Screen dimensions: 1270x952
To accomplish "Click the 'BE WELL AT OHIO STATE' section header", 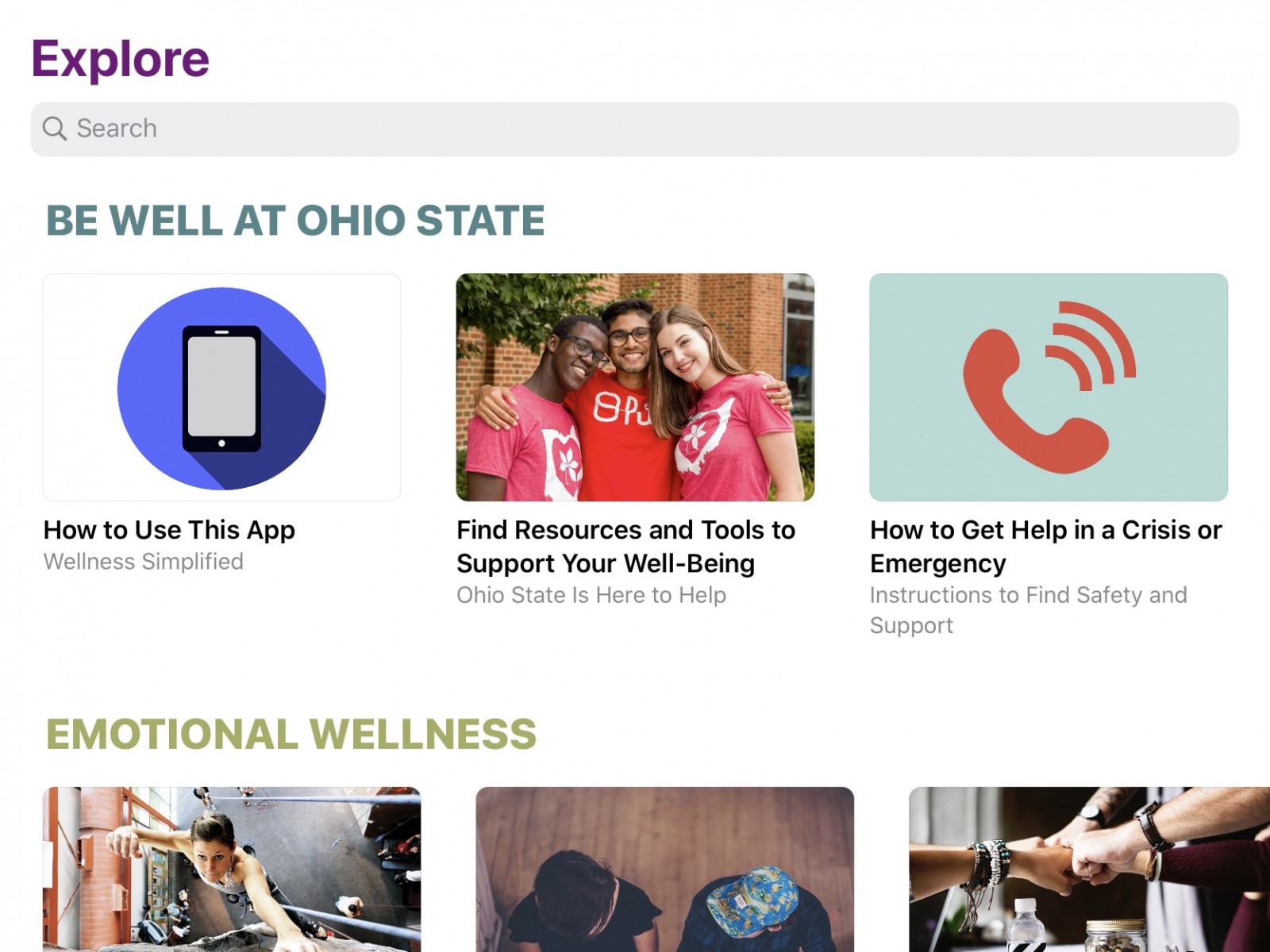I will [x=295, y=221].
